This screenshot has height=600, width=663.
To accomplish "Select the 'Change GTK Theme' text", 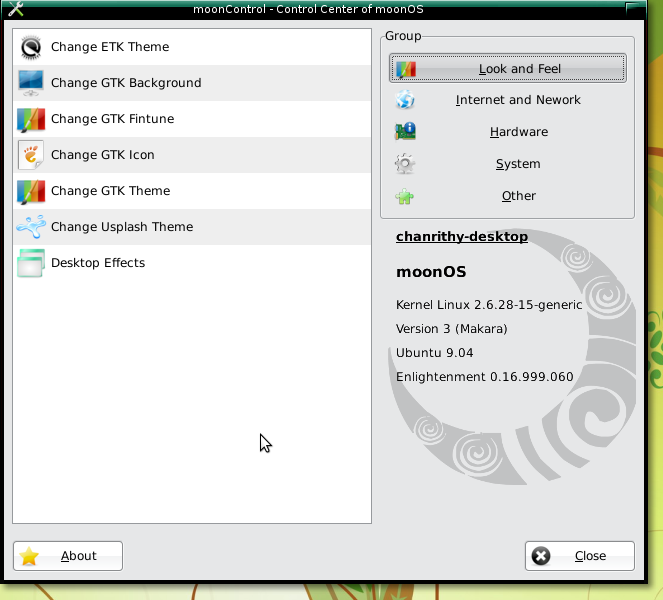I will pyautogui.click(x=110, y=191).
